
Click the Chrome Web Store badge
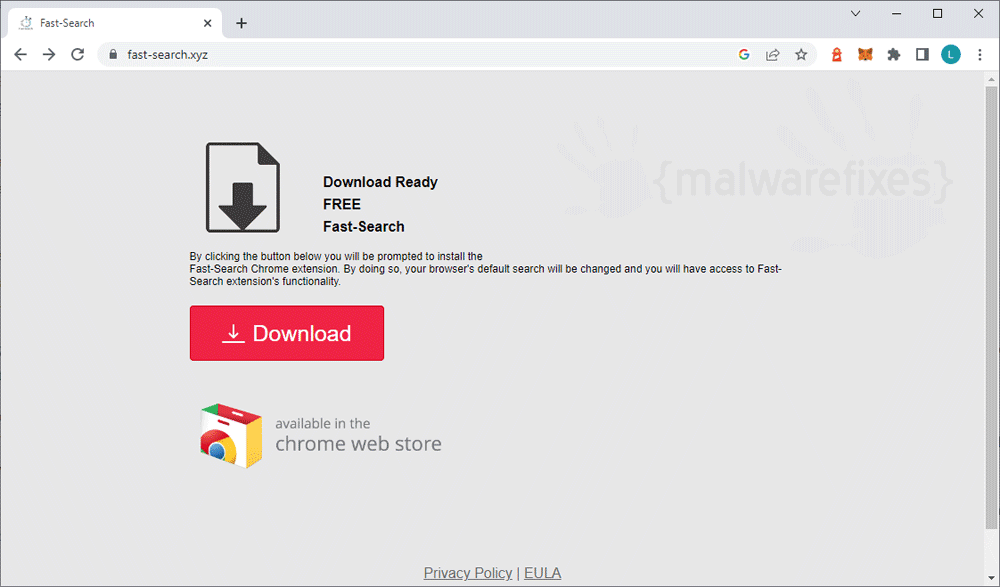coord(320,435)
